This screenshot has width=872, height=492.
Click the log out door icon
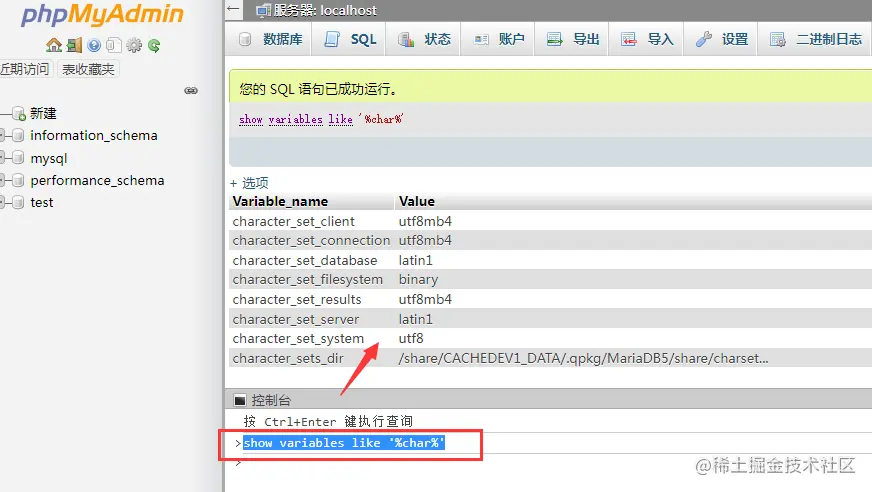tap(74, 45)
